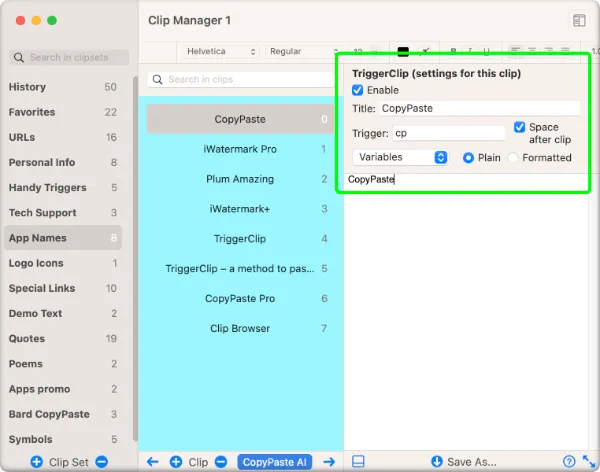Image resolution: width=600 pixels, height=472 pixels.
Task: Open the Demo Text clip set
Action: [x=63, y=314]
